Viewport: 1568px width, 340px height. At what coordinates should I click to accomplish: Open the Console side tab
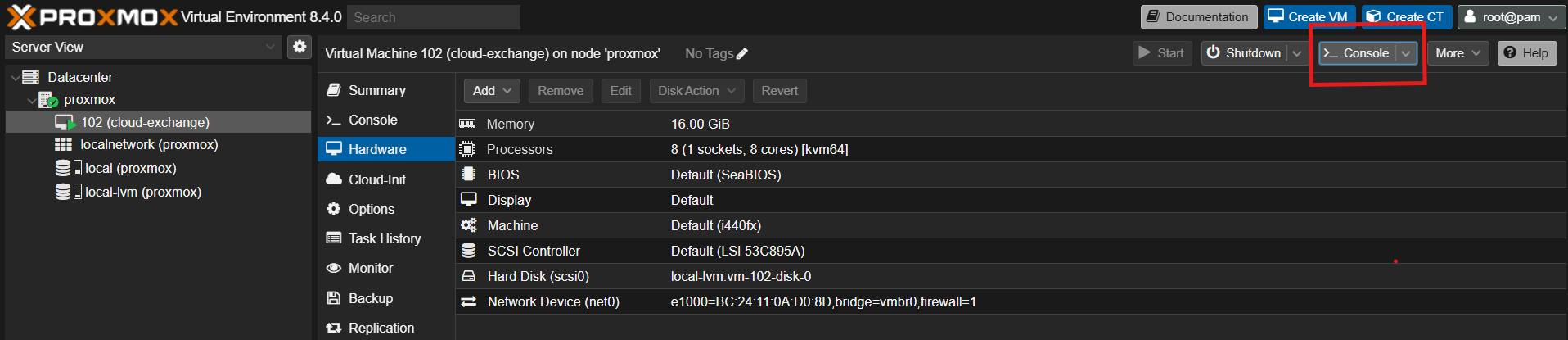tap(385, 120)
